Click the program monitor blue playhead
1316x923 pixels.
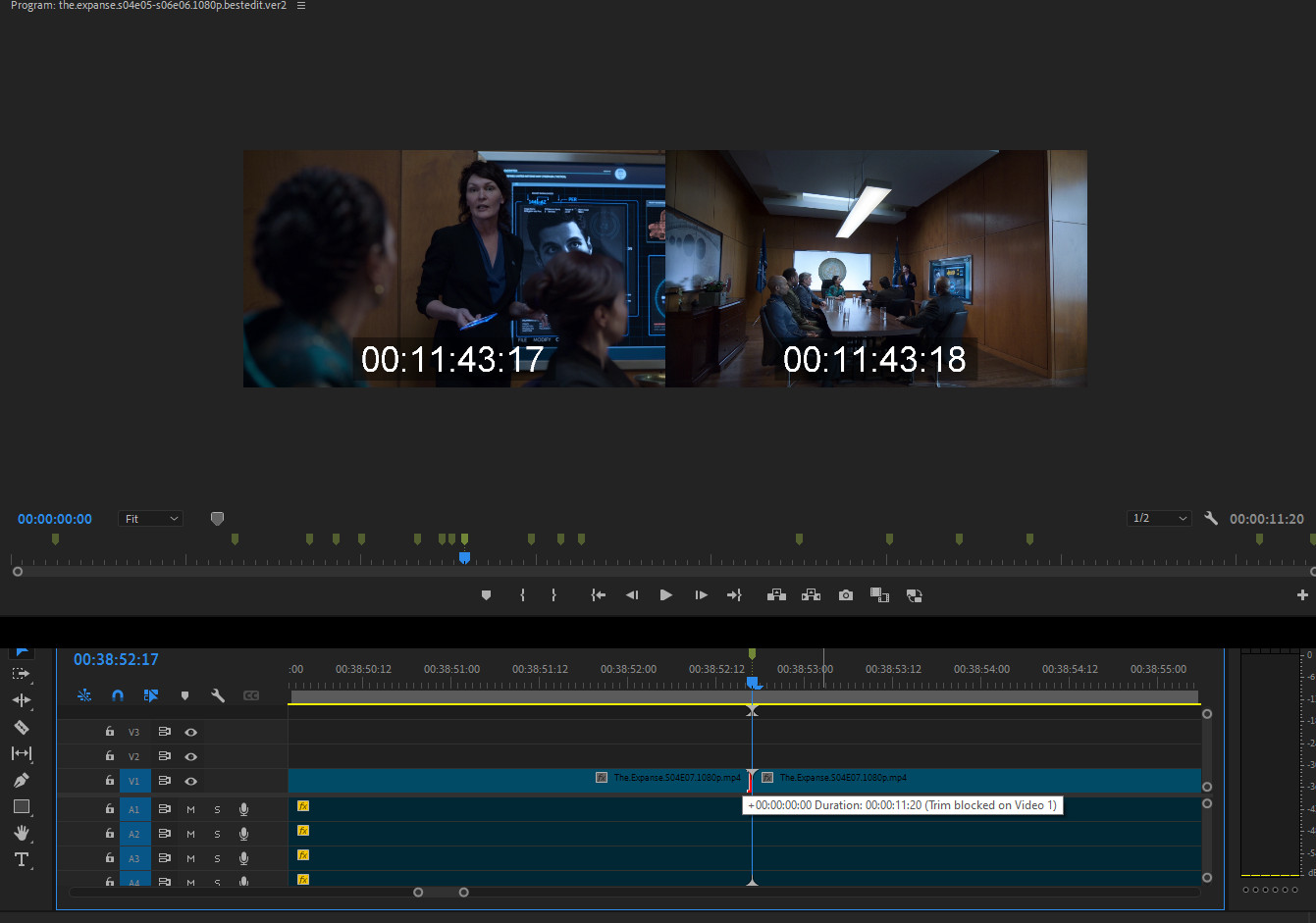[464, 557]
